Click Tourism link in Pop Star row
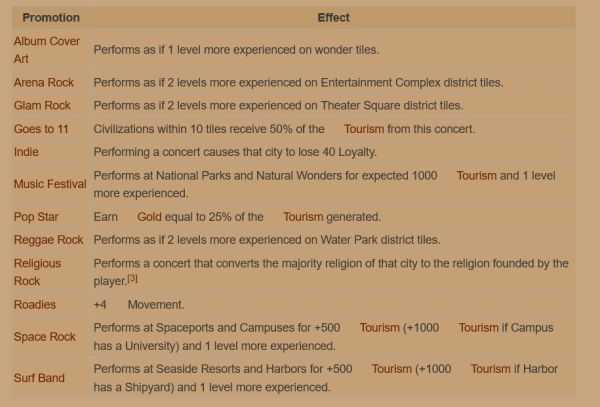The image size is (600, 407). (303, 216)
